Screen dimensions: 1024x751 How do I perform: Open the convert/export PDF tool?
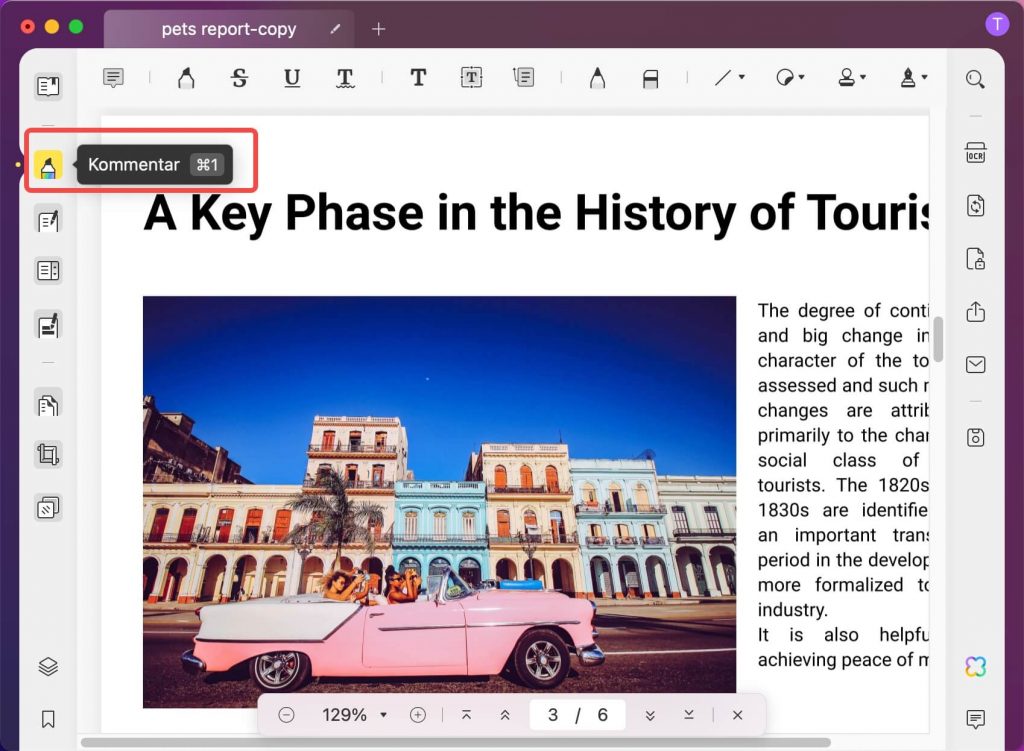pyautogui.click(x=975, y=206)
